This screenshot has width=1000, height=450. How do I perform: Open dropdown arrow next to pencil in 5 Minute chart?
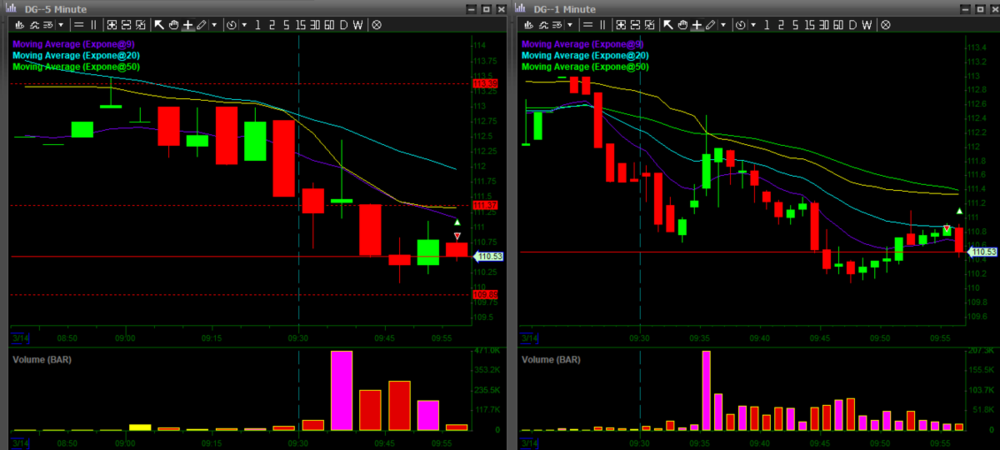click(215, 24)
